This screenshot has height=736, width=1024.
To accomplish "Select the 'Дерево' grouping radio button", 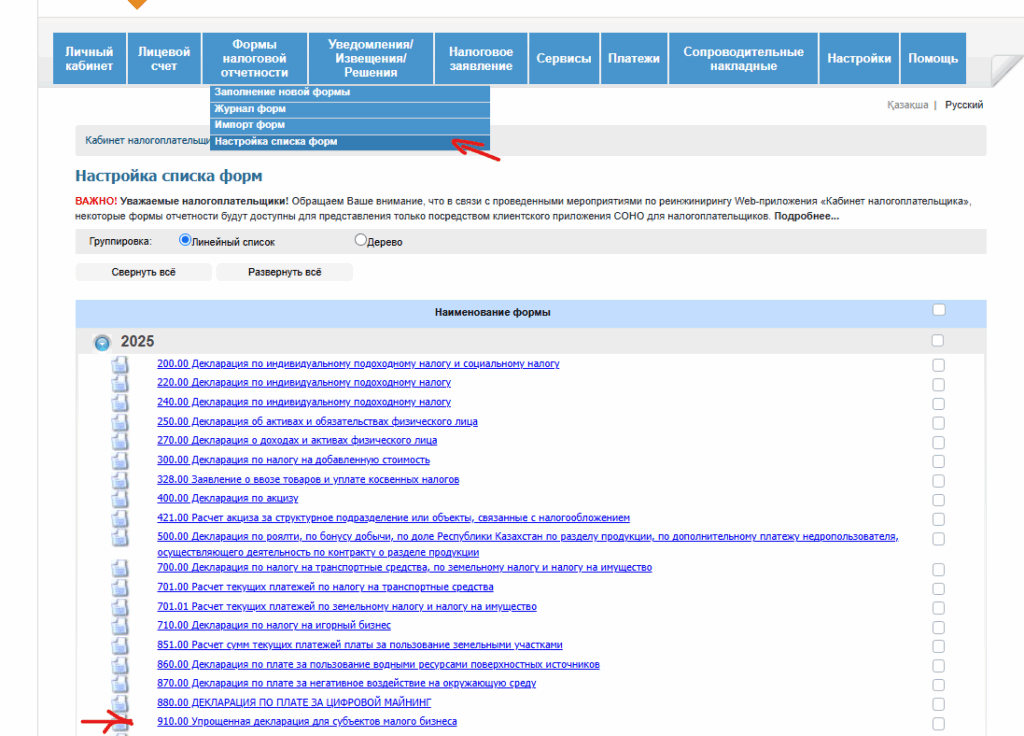I will click(361, 240).
